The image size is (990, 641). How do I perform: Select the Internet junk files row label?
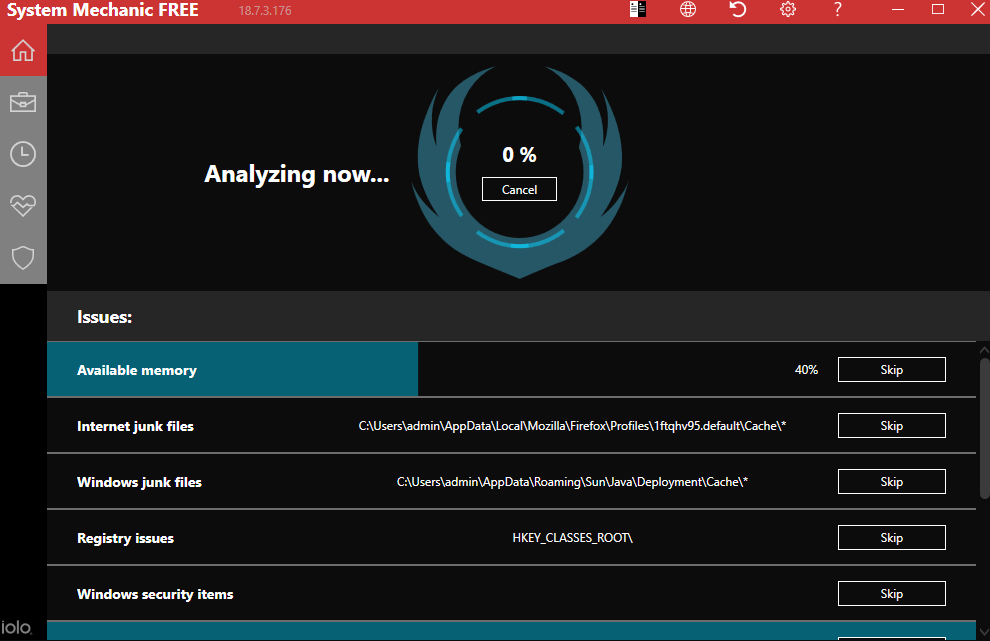pos(135,426)
